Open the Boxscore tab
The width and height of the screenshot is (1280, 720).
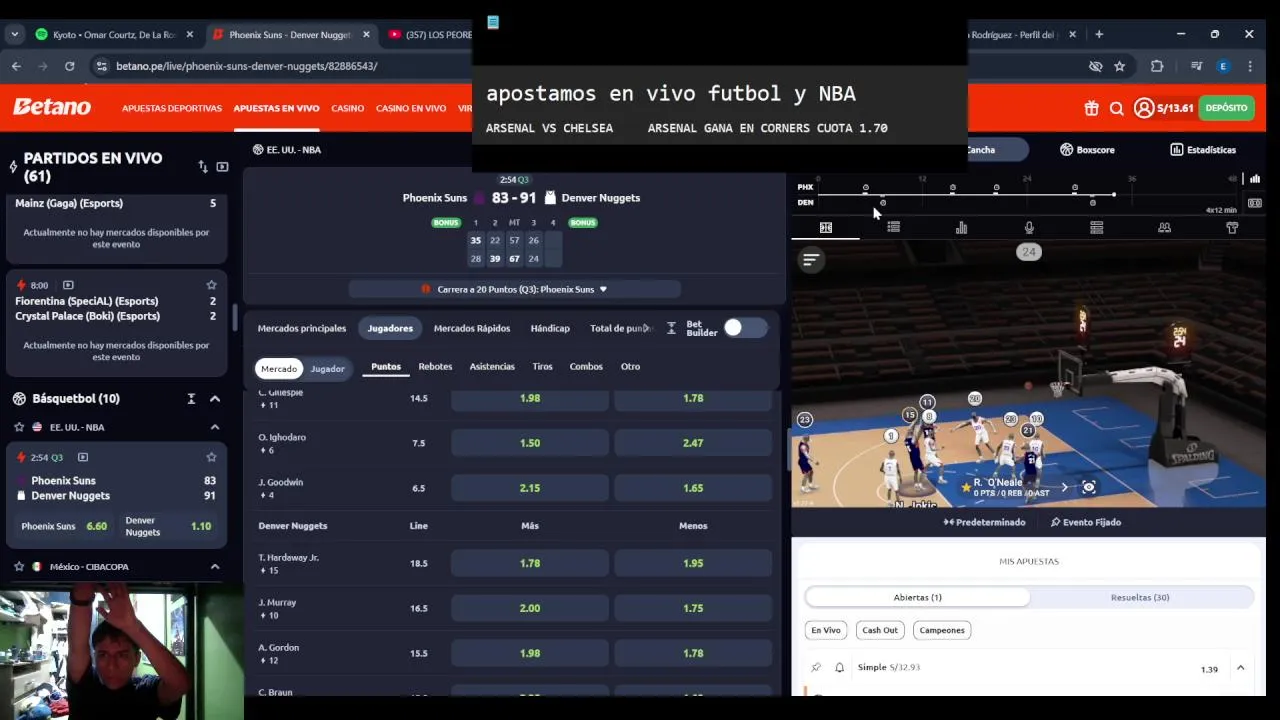pyautogui.click(x=1087, y=150)
